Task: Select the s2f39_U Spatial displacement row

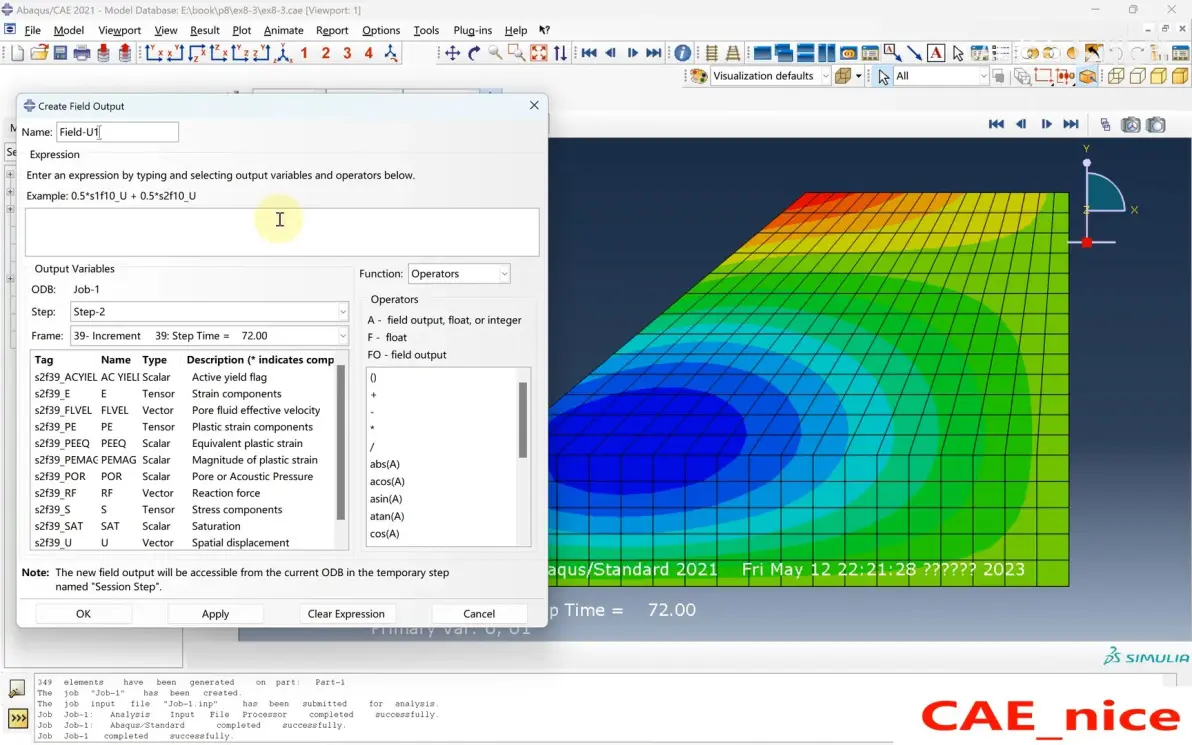Action: pos(182,543)
